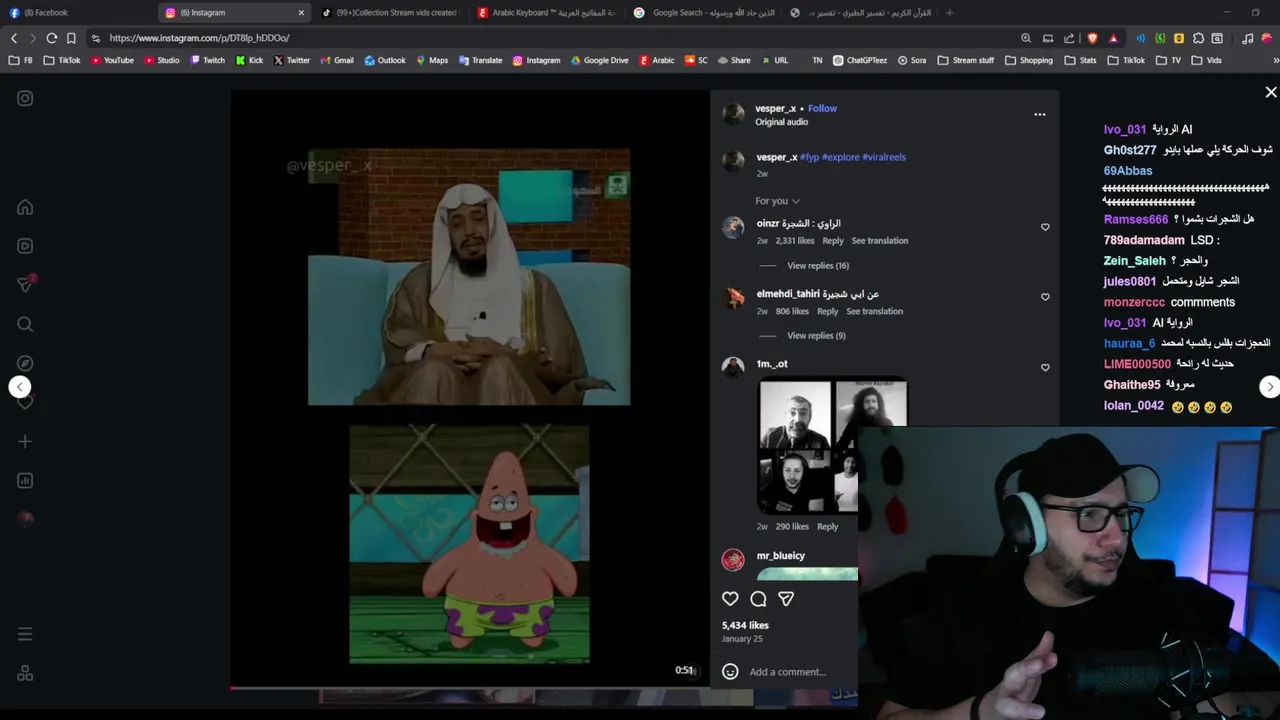This screenshot has height=720, width=1280.
Task: Click browser back button
Action: coord(14,38)
